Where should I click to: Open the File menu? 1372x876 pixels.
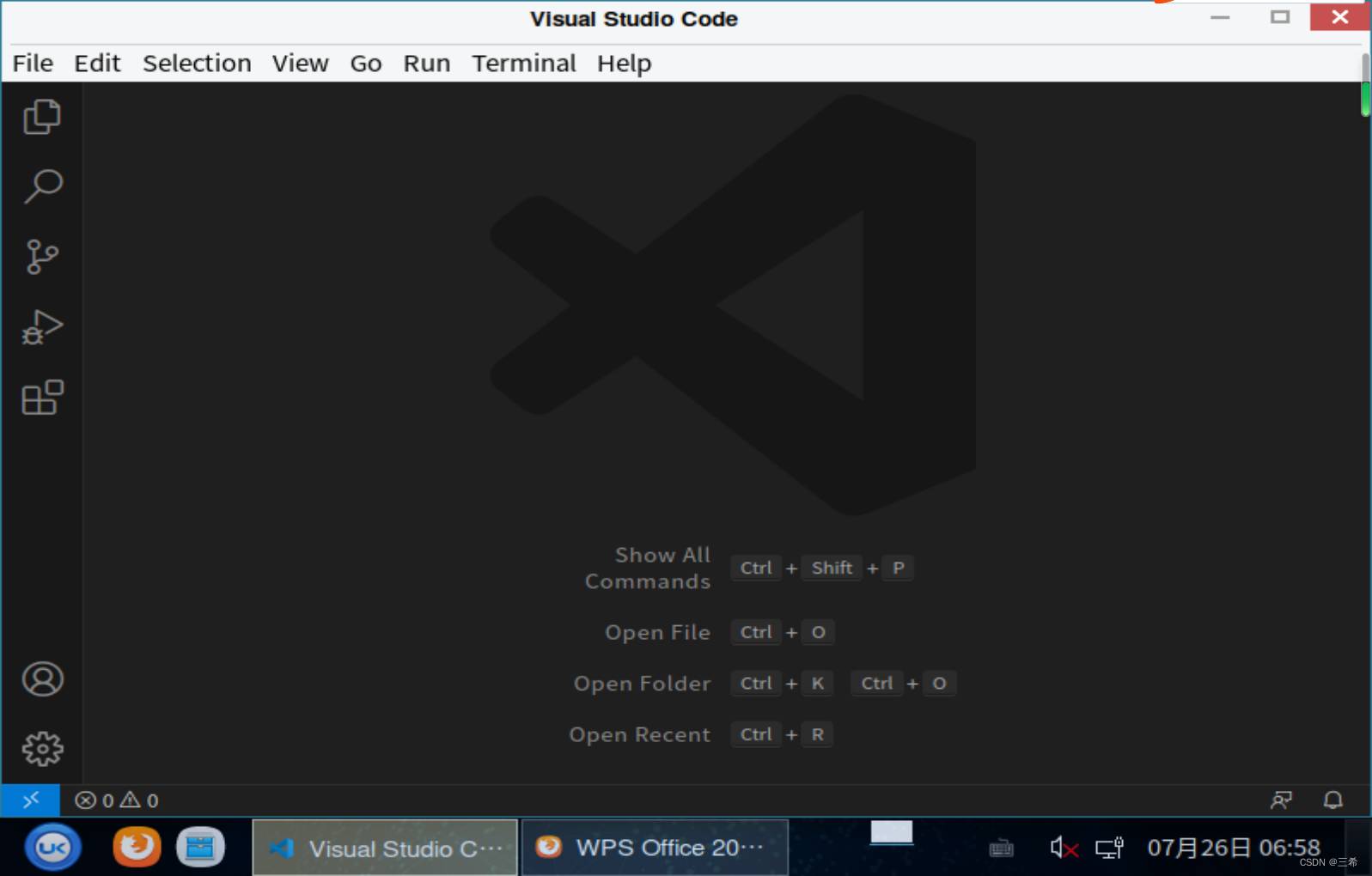click(33, 64)
